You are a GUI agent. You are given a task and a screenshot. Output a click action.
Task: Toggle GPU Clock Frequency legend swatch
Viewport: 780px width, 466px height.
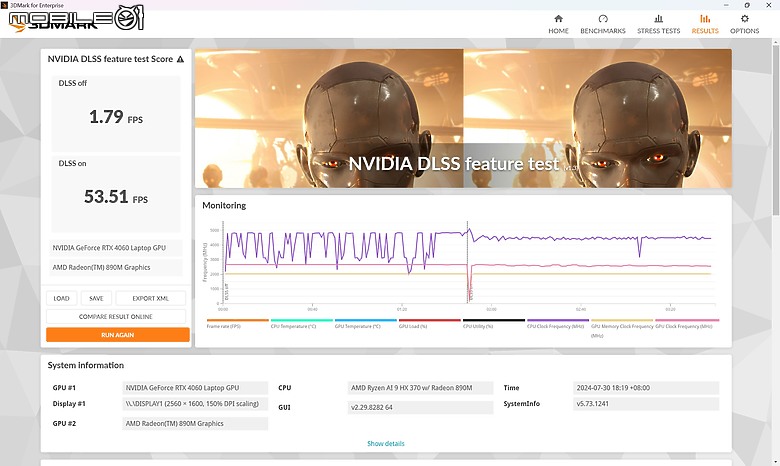coord(687,320)
